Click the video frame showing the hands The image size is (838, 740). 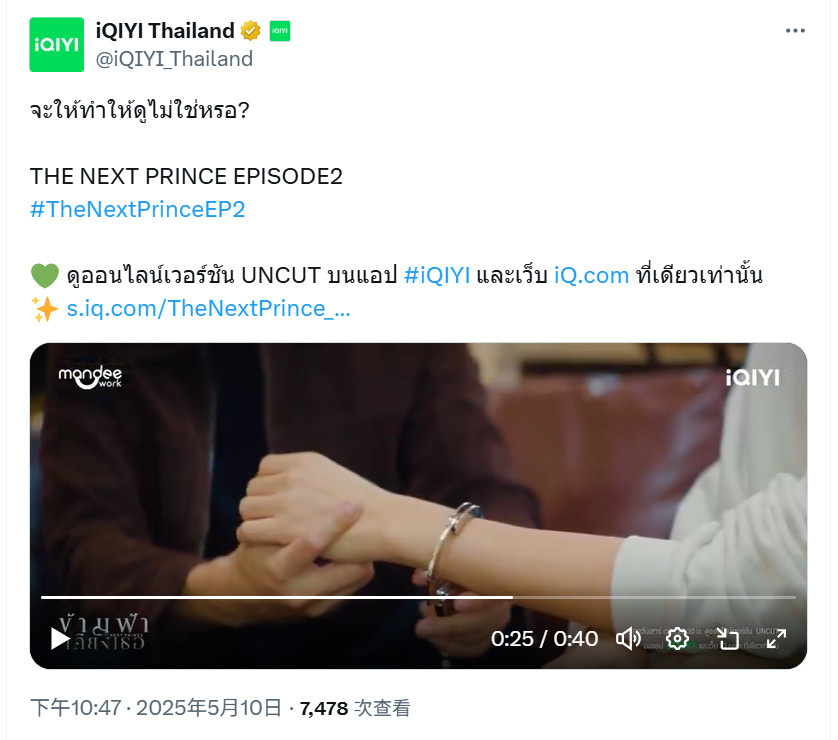[x=418, y=481]
